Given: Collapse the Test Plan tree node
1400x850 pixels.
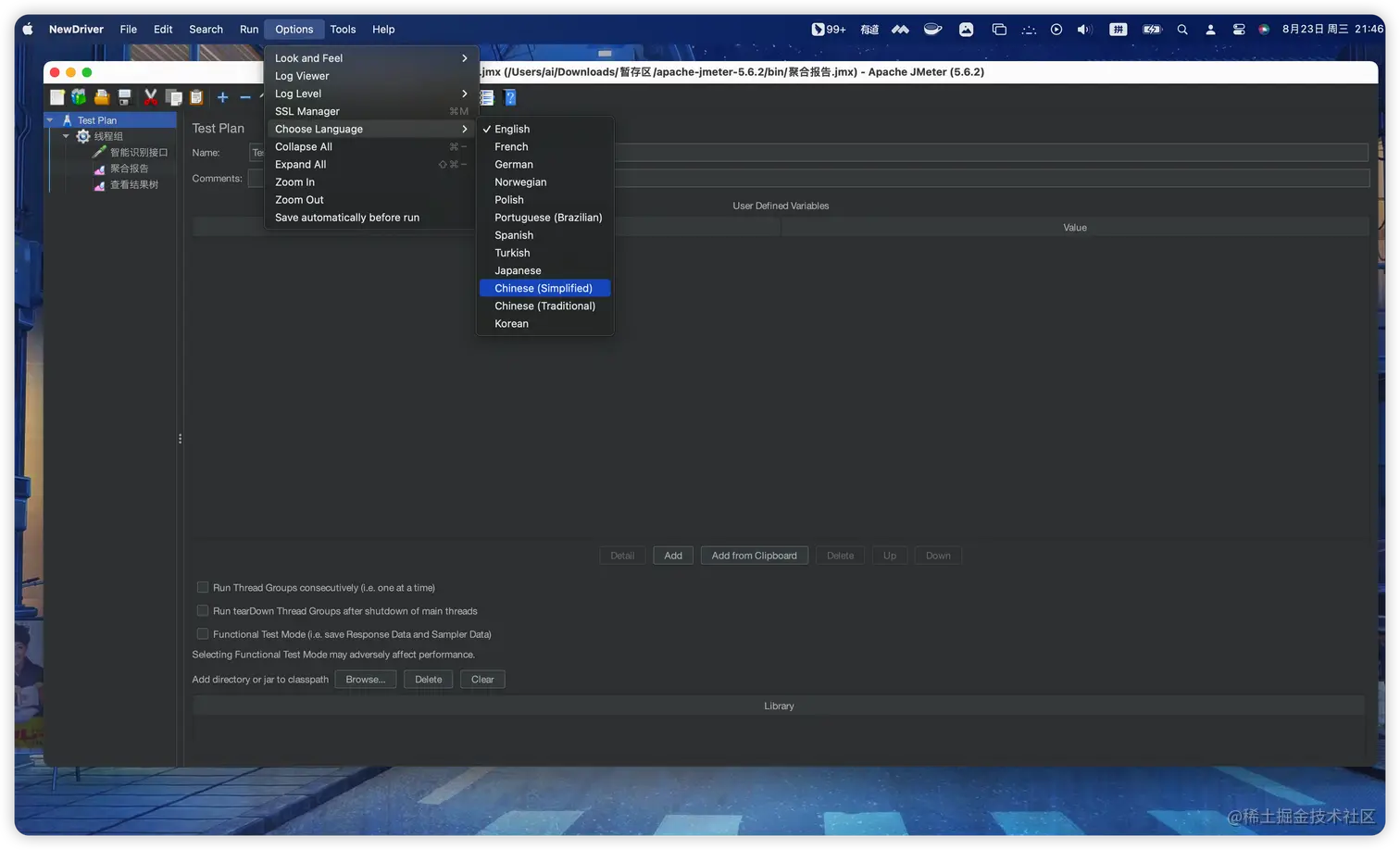Looking at the screenshot, I should (50, 120).
